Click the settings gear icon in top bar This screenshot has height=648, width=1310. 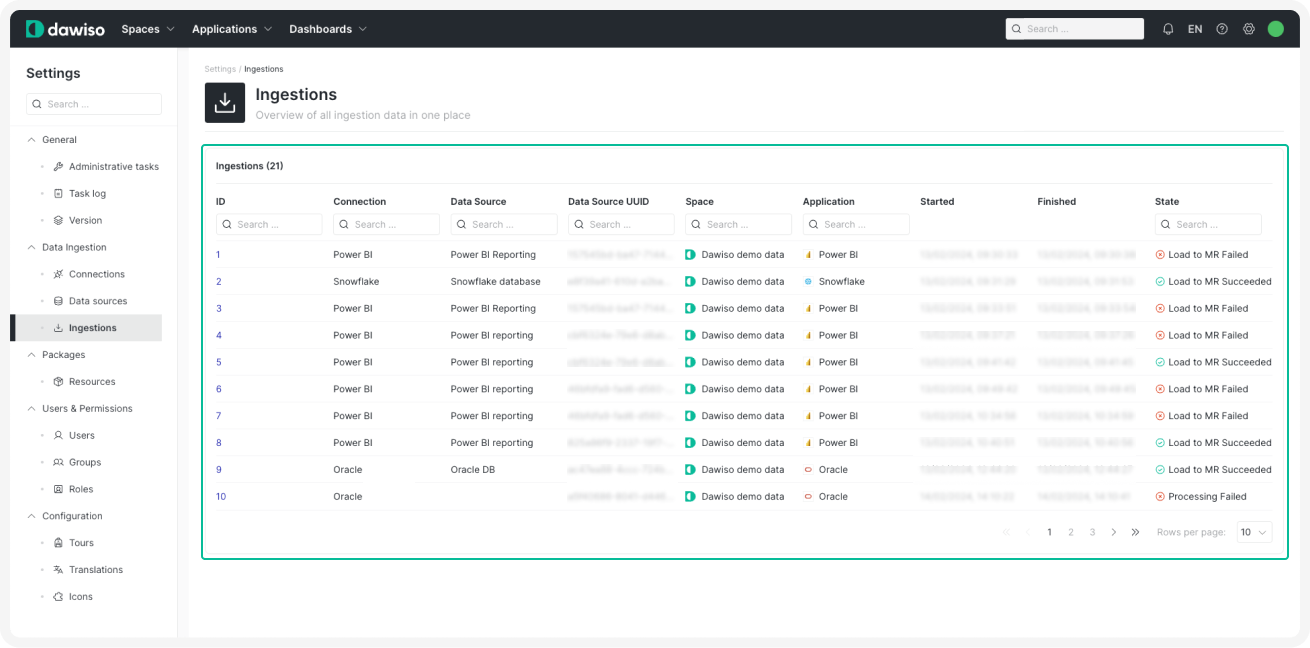tap(1249, 29)
